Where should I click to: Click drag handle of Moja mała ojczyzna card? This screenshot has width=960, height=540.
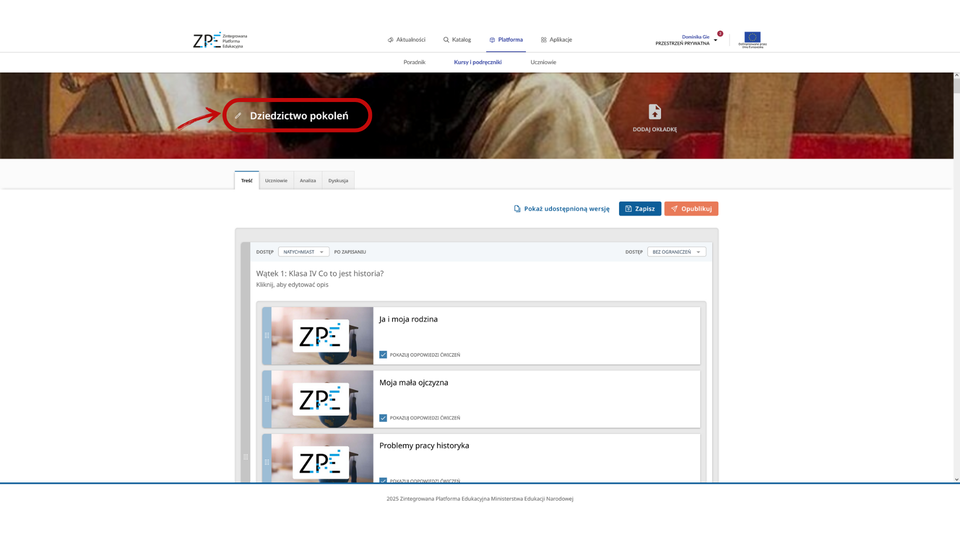(267, 398)
